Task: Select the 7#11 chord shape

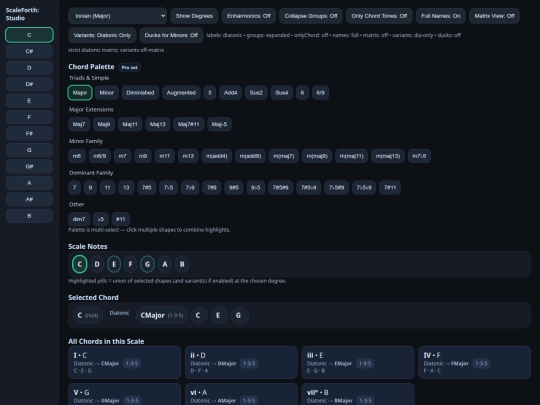Action: click(x=390, y=188)
